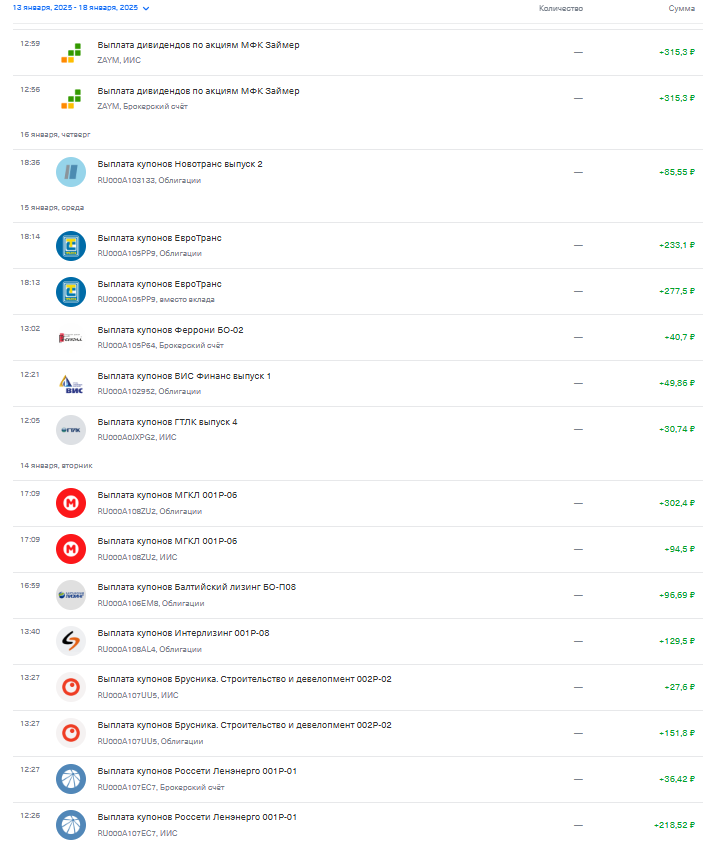Open Выплата купонов ГТЛК выпуск 4
The width and height of the screenshot is (722, 844).
tap(358, 430)
